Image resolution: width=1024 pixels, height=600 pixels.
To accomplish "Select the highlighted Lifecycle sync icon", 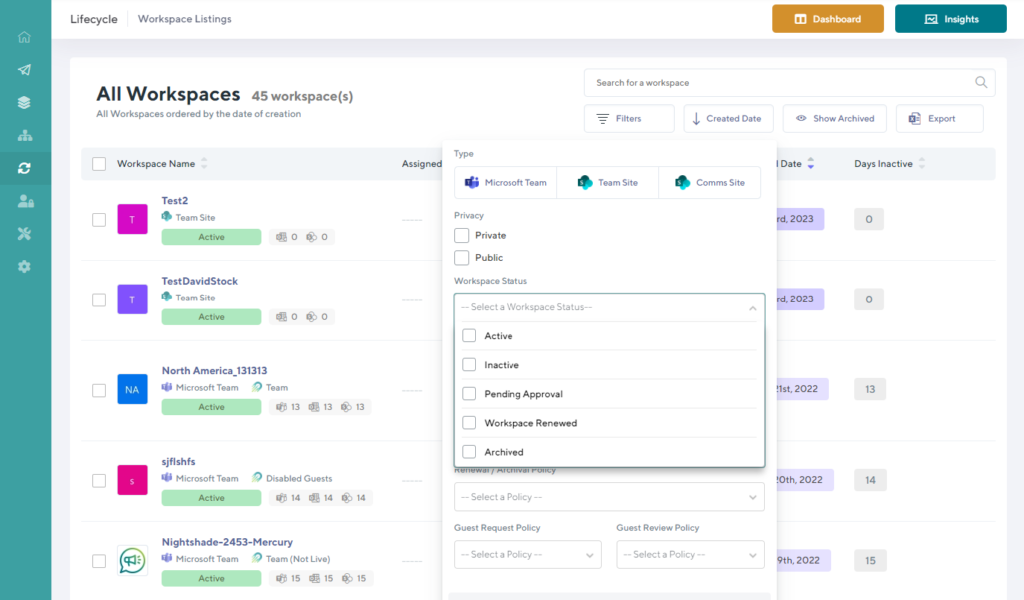I will [x=25, y=166].
